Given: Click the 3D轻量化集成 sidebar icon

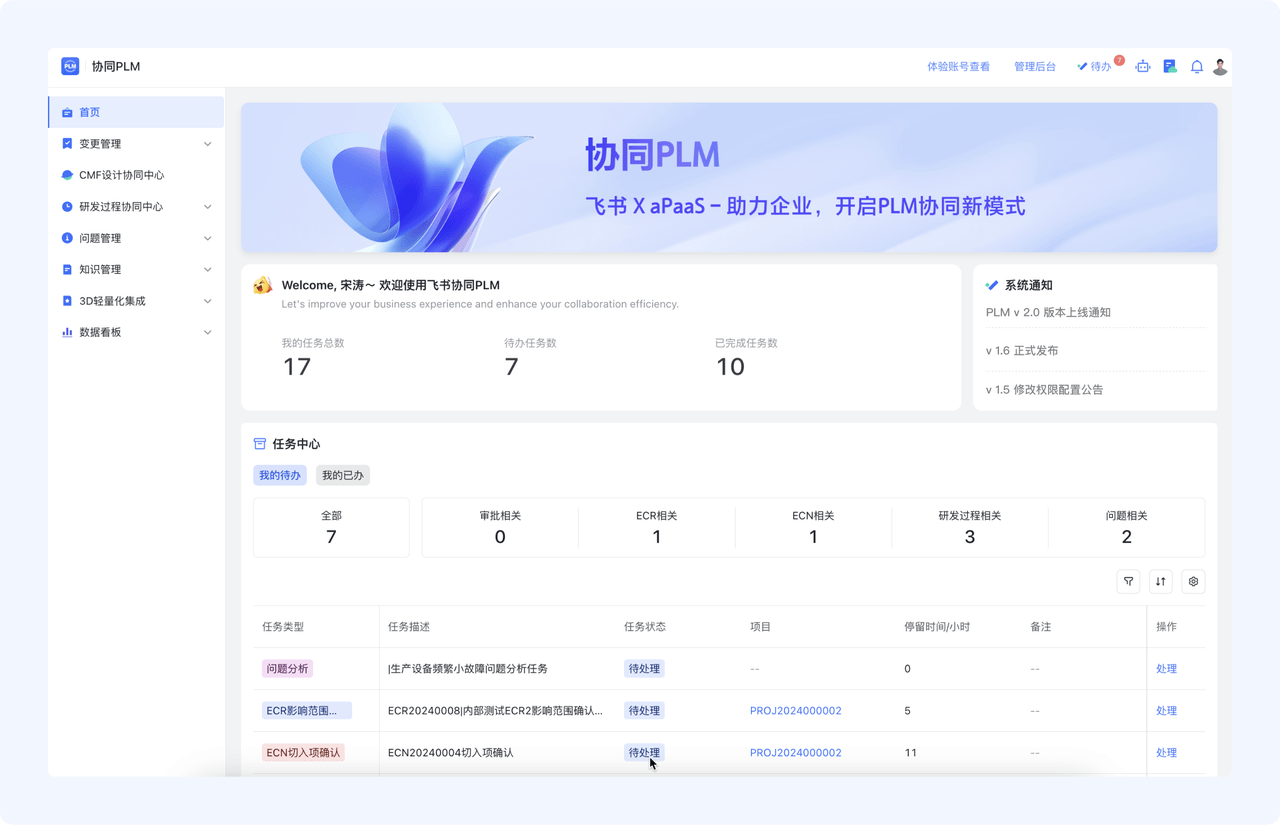Looking at the screenshot, I should coord(67,301).
